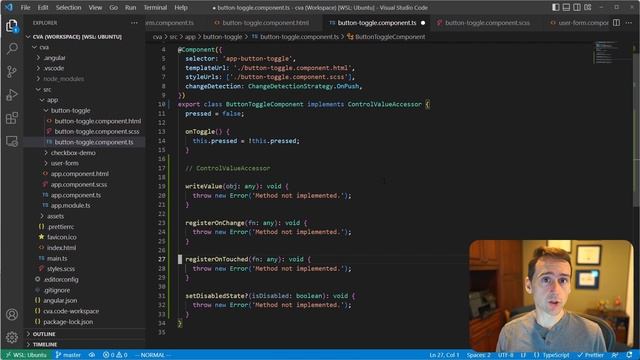Click the webcam video overlay
The height and width of the screenshot is (360, 640).
click(551, 296)
